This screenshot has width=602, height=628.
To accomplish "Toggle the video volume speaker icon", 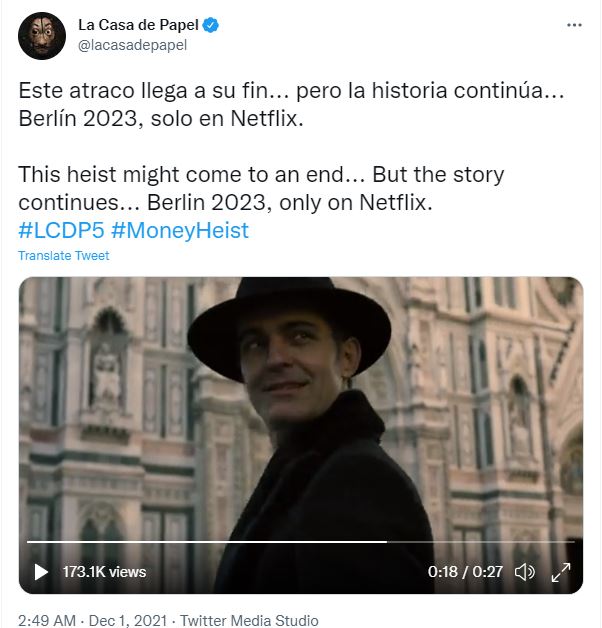I will (x=524, y=572).
